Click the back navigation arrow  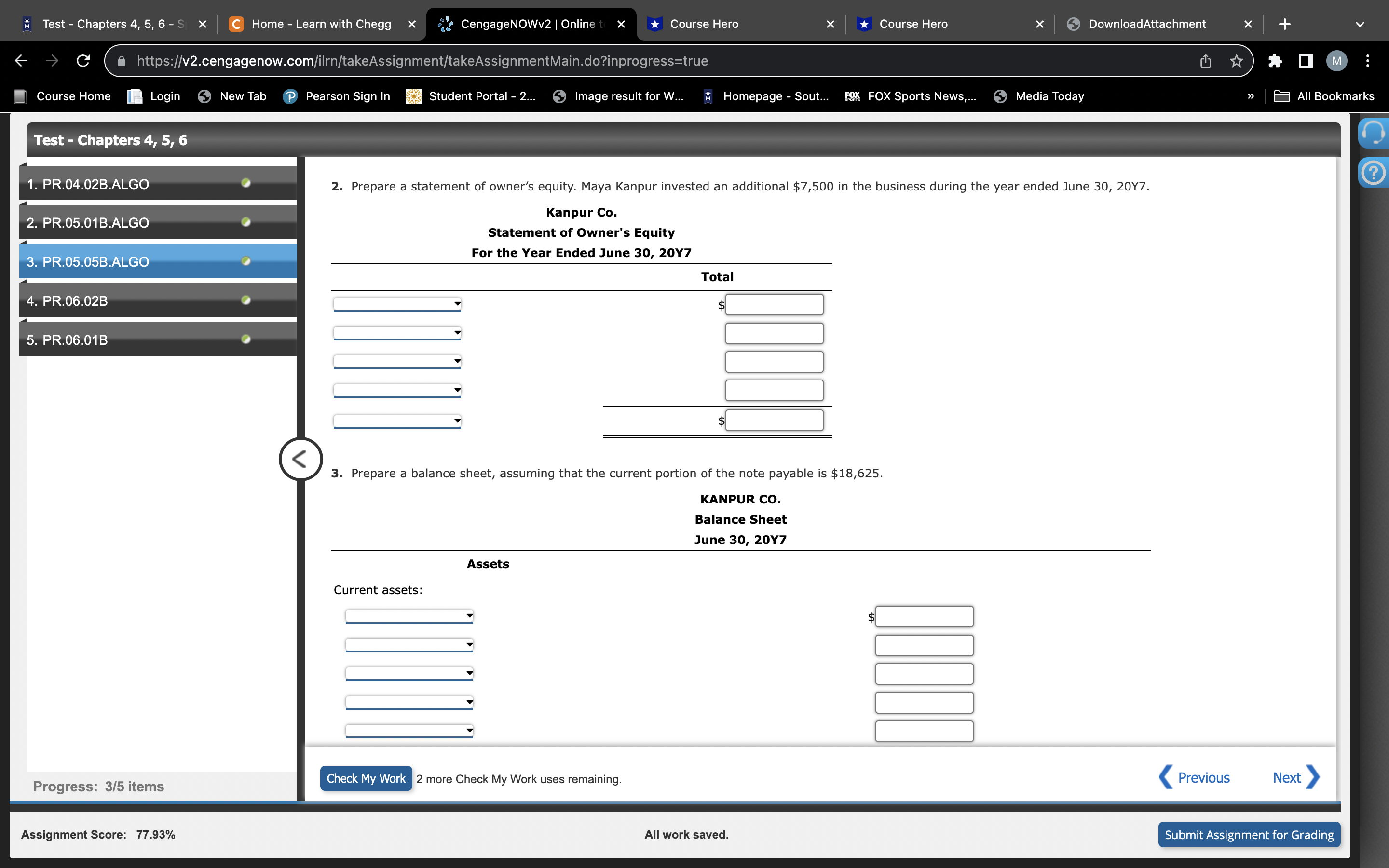pos(21,61)
